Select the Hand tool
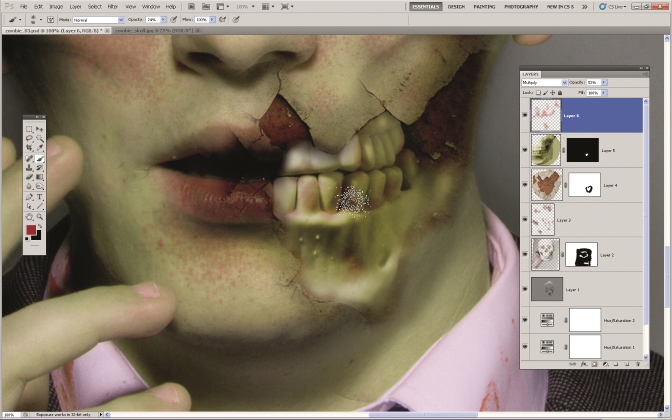 (x=29, y=217)
